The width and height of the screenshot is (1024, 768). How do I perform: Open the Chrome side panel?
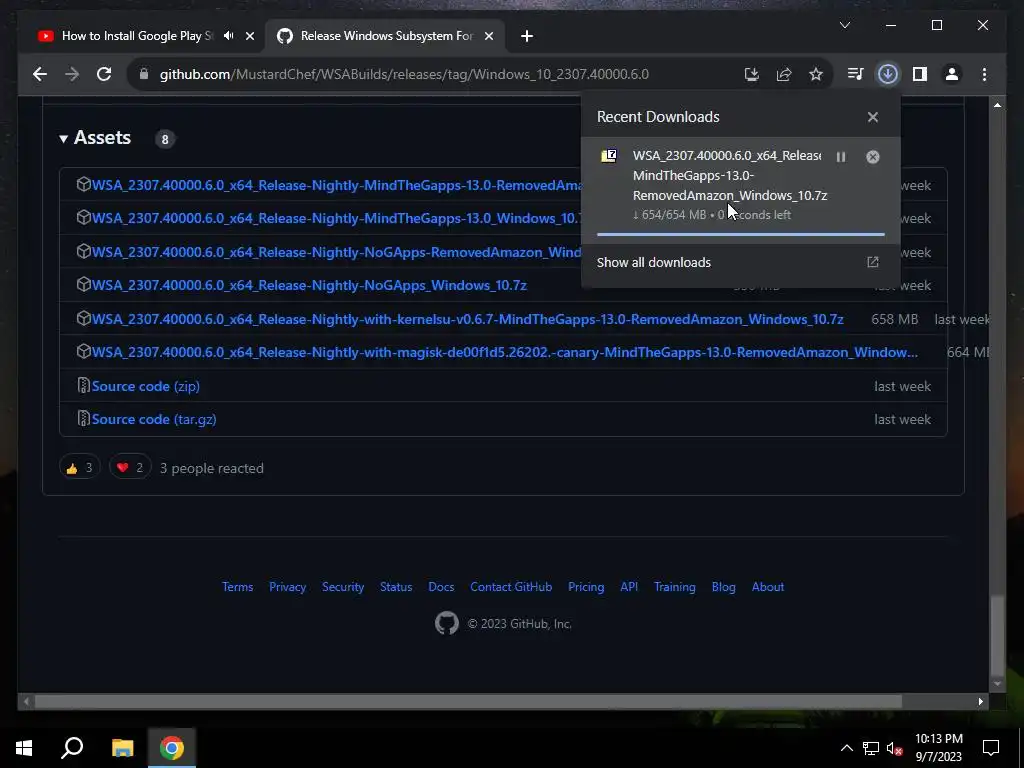920,74
